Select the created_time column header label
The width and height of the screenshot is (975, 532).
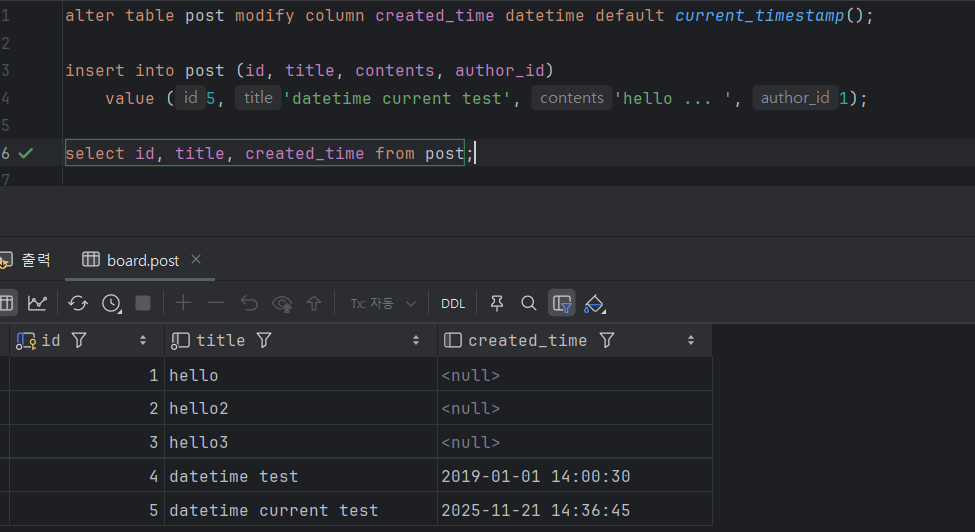point(527,340)
